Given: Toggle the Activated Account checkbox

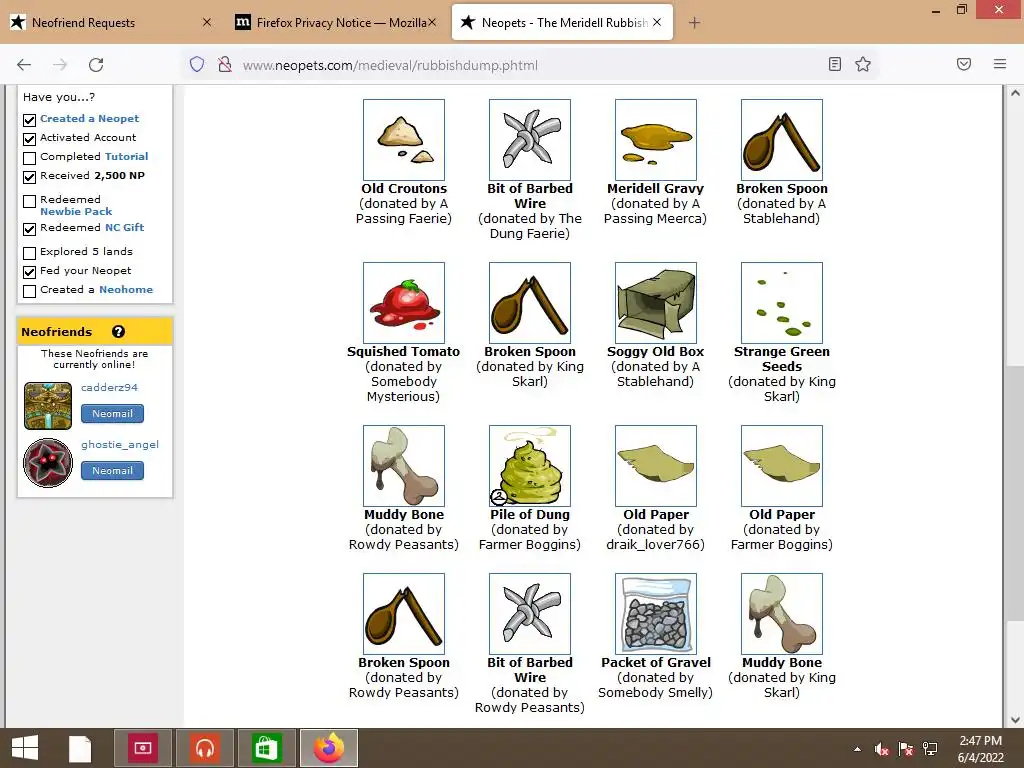Looking at the screenshot, I should click(x=29, y=139).
